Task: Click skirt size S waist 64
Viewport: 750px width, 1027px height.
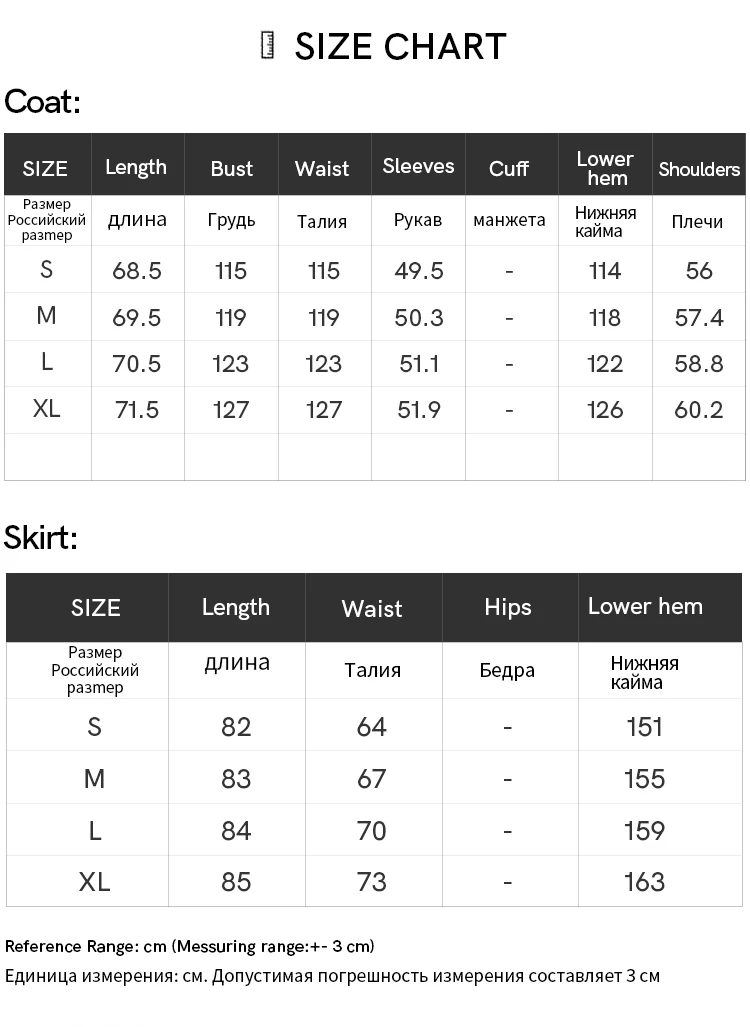Action: click(371, 726)
